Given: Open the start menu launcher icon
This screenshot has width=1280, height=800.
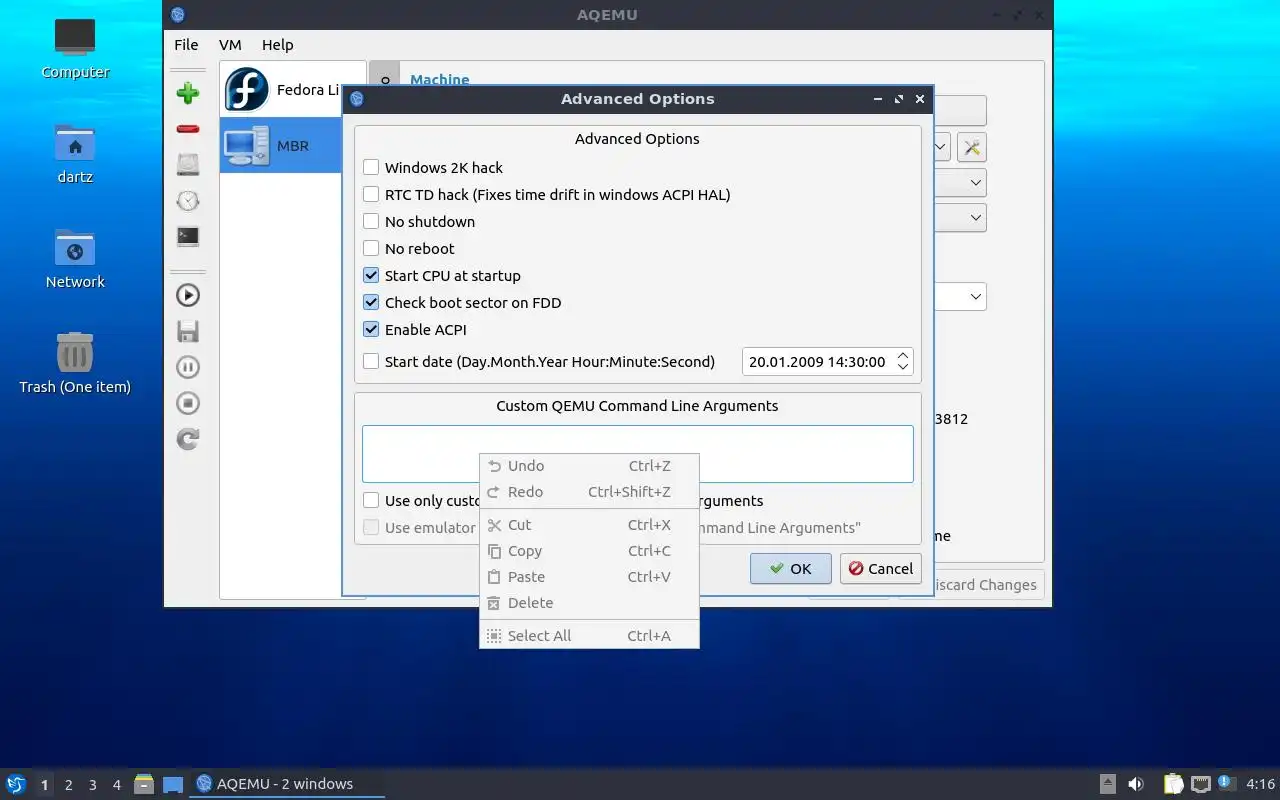Looking at the screenshot, I should pos(15,784).
